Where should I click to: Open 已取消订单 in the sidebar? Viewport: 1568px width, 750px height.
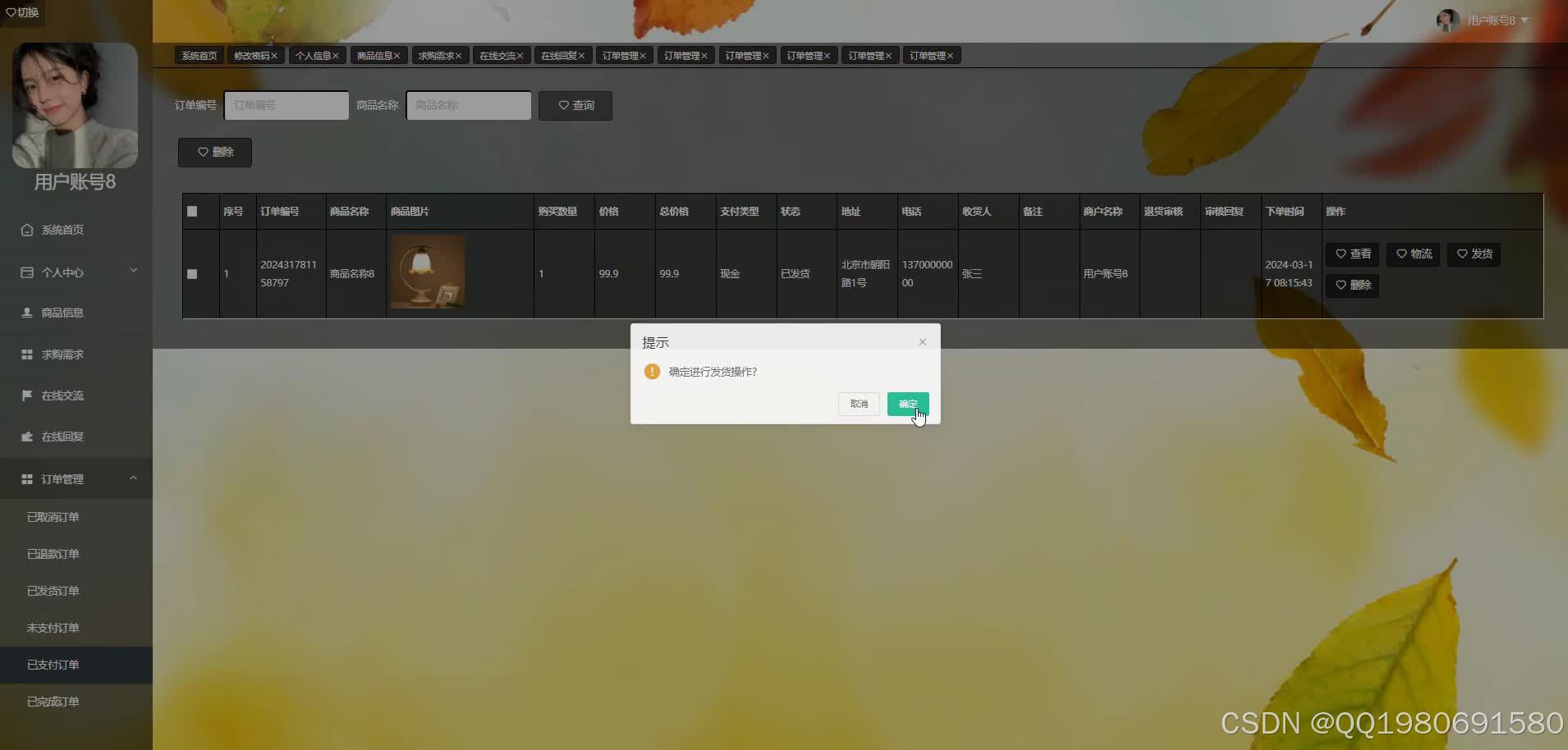coord(76,517)
